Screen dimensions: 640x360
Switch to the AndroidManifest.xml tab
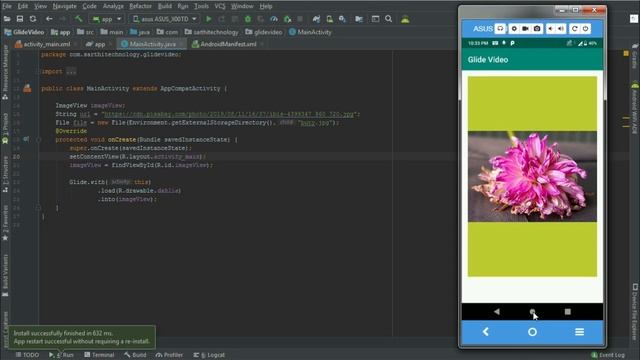(x=228, y=44)
